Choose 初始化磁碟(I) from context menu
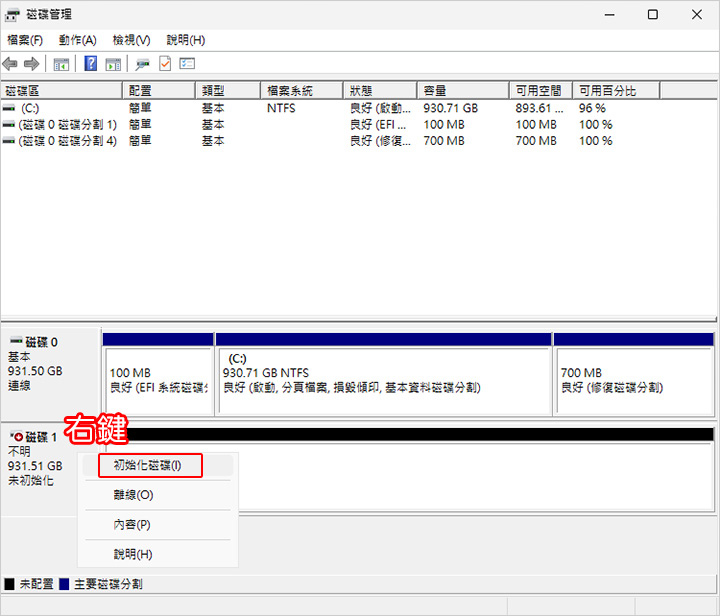The width and height of the screenshot is (720, 616). tap(158, 465)
